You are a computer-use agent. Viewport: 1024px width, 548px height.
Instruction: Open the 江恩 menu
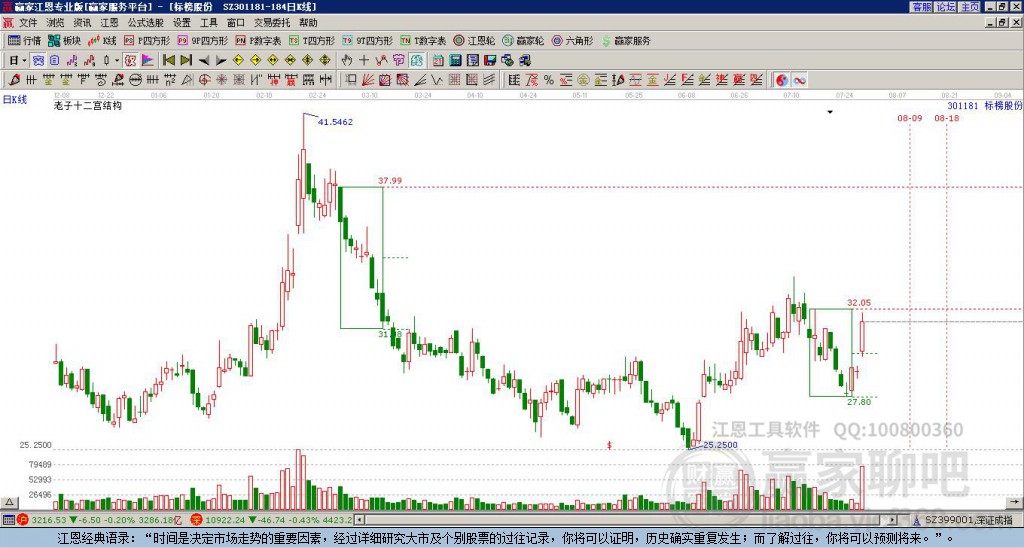click(110, 23)
